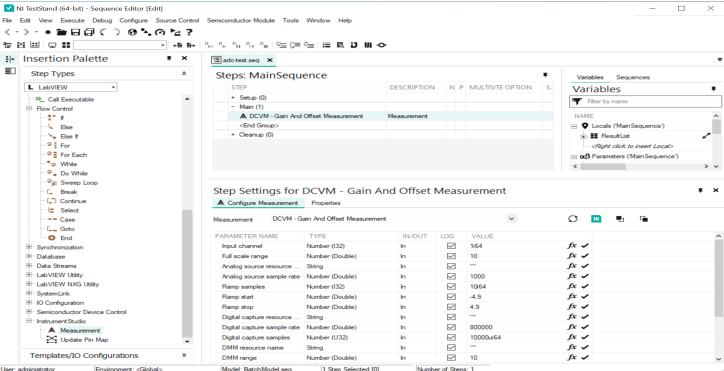Image resolution: width=724 pixels, height=371 pixels.
Task: Toggle Log checkbox for Input channel
Action: click(x=452, y=246)
